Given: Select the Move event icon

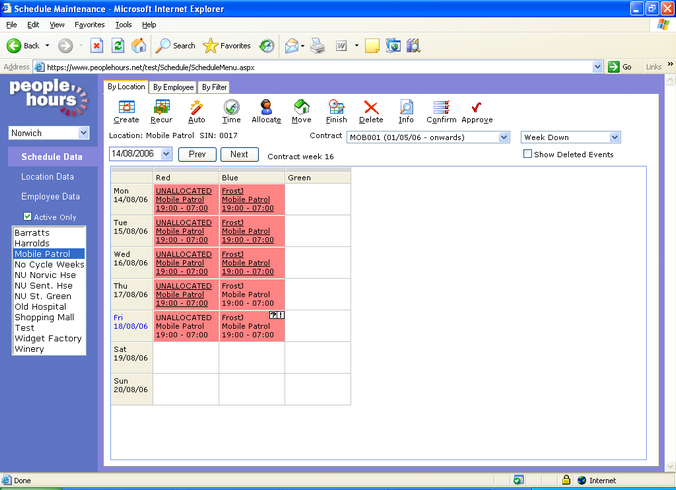Looking at the screenshot, I should [301, 107].
